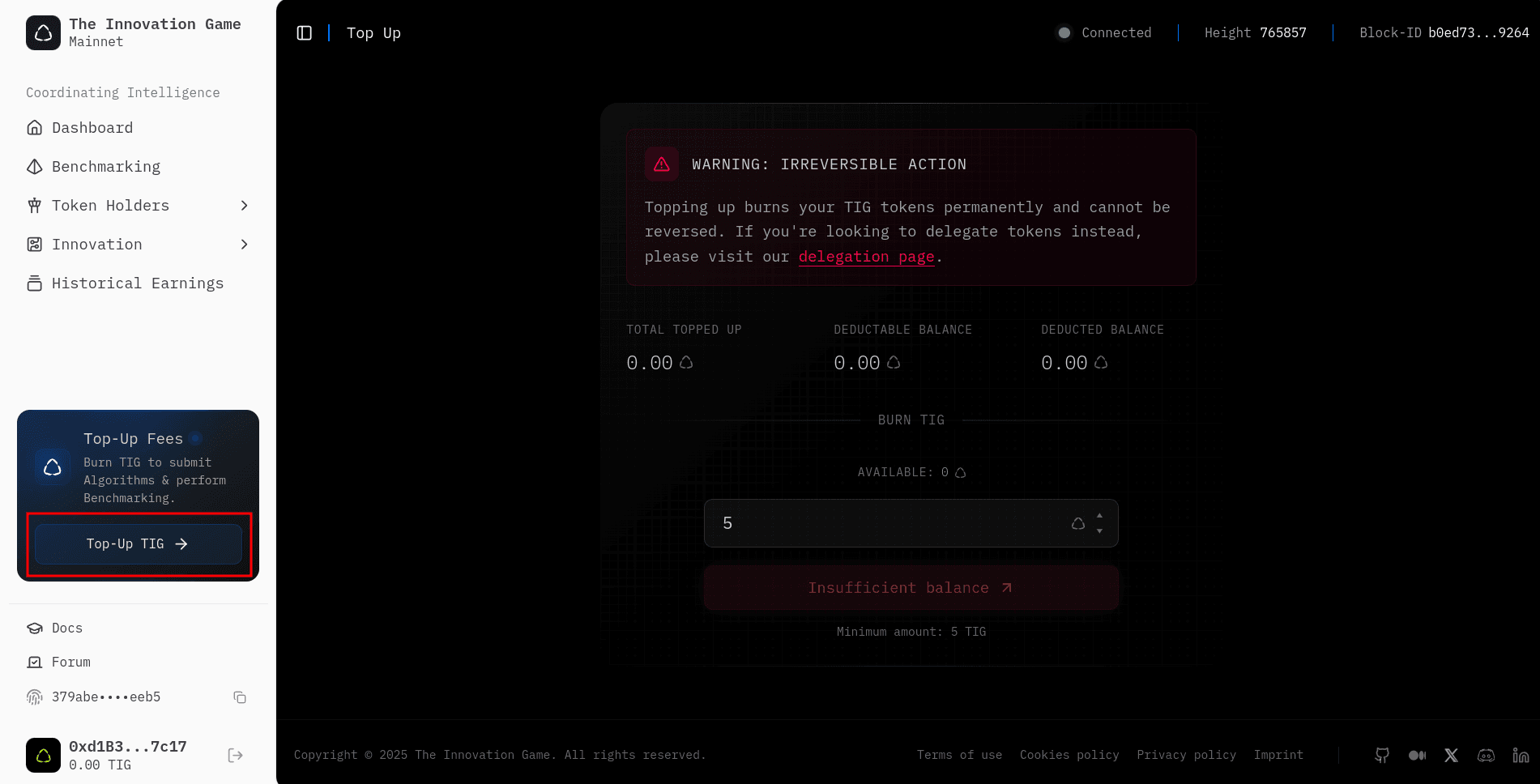The image size is (1540, 784).
Task: Click The Innovation Game logo icon
Action: pyautogui.click(x=43, y=33)
